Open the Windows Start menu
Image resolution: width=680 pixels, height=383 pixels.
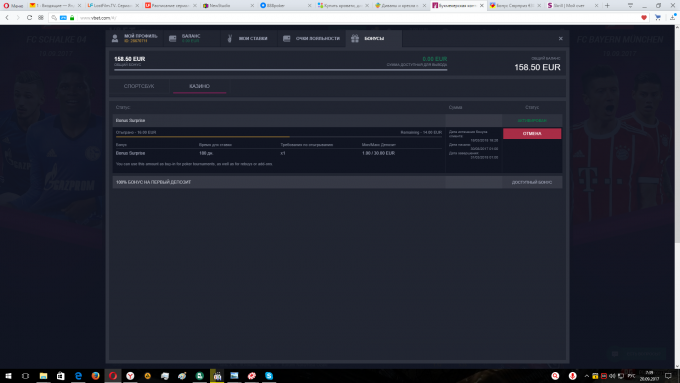[x=8, y=376]
